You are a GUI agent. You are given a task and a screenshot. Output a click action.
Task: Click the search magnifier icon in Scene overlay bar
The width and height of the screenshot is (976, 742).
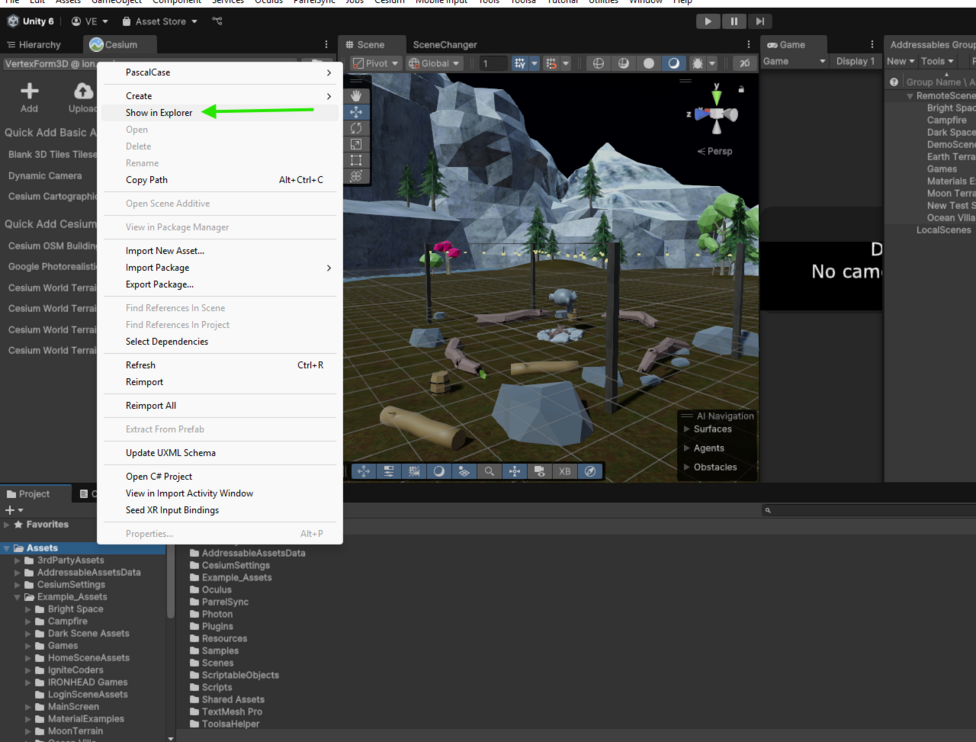[x=489, y=471]
